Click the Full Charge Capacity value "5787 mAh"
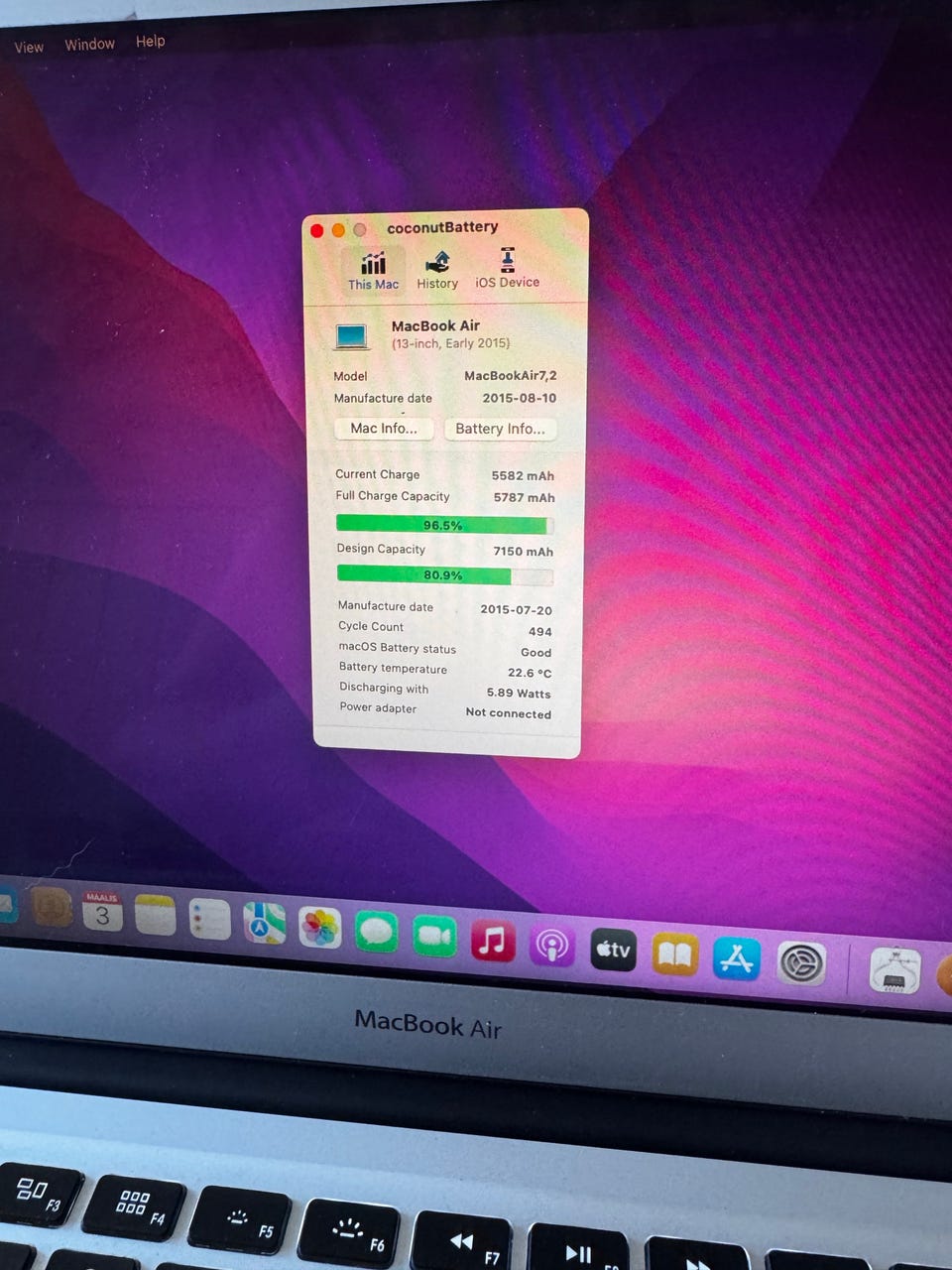Viewport: 952px width, 1270px height. click(524, 498)
